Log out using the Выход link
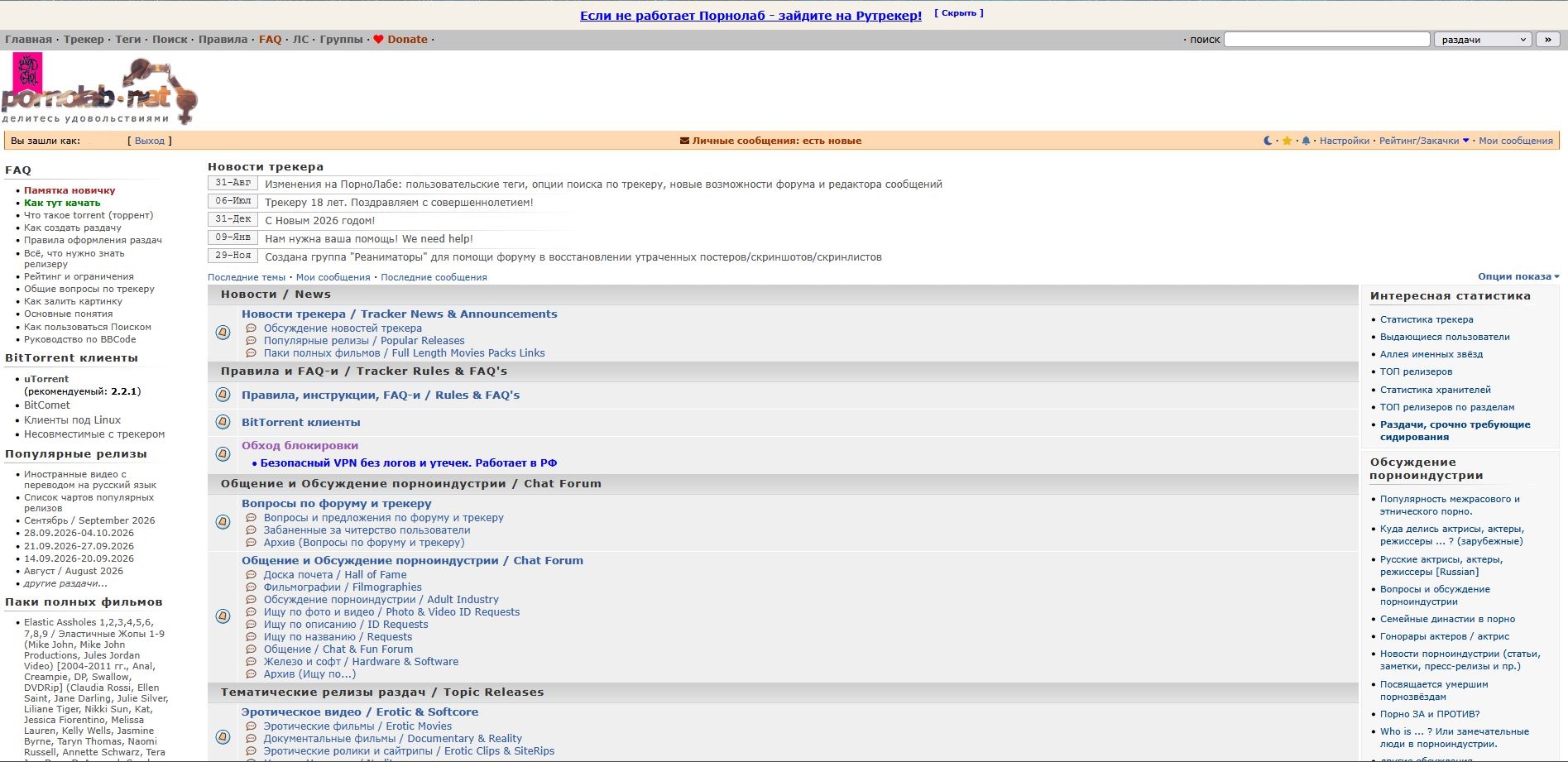The width and height of the screenshot is (1568, 762). [x=150, y=141]
